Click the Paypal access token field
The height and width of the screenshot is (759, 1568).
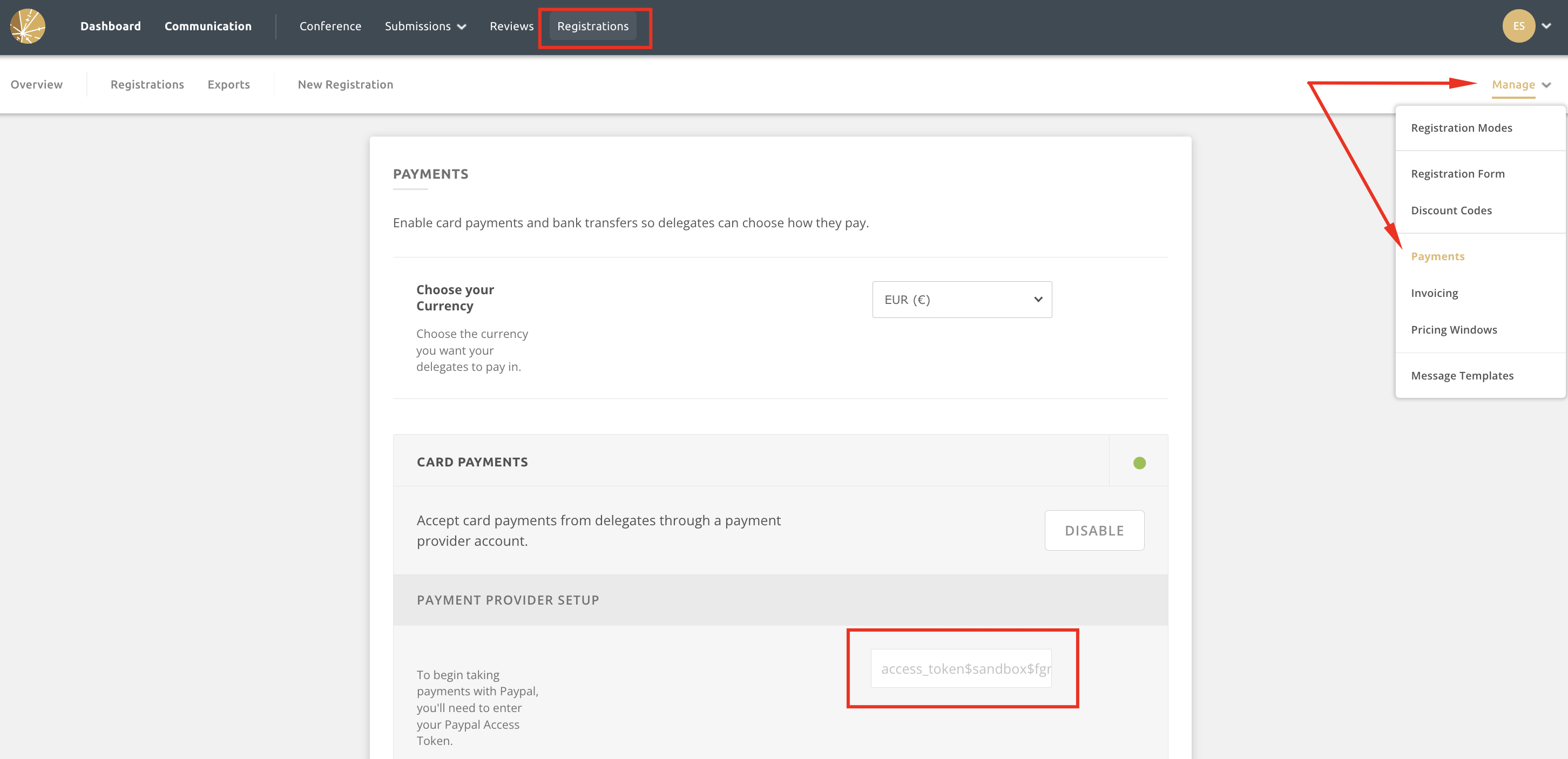pyautogui.click(x=961, y=668)
